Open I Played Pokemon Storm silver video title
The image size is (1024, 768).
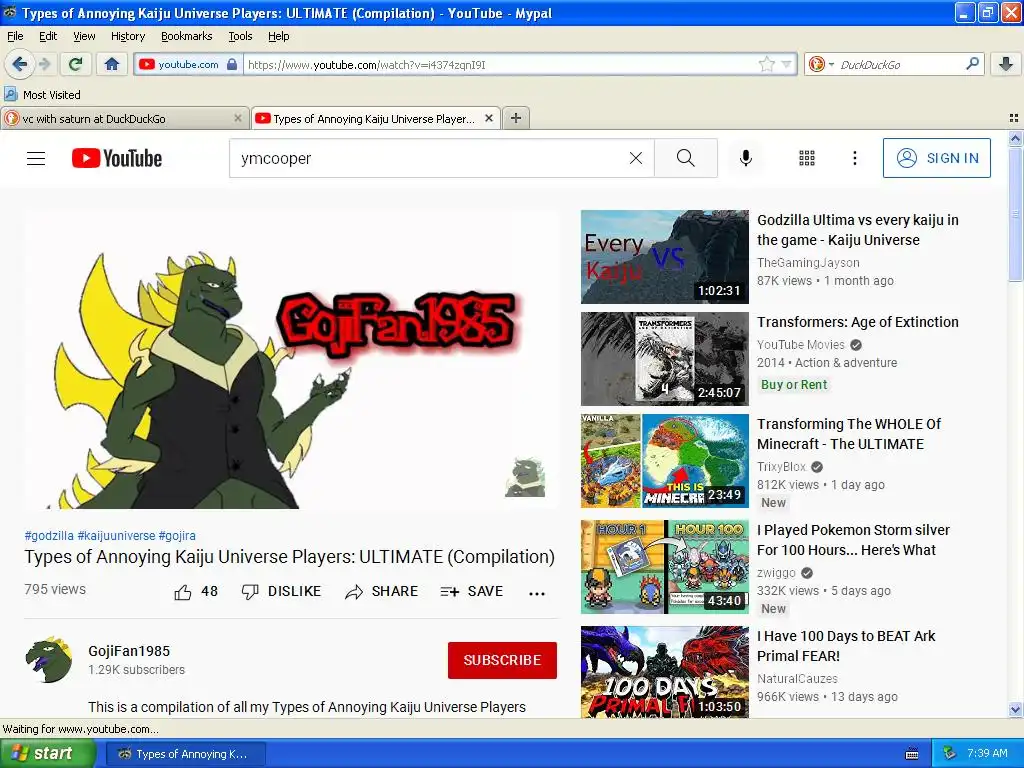[853, 540]
